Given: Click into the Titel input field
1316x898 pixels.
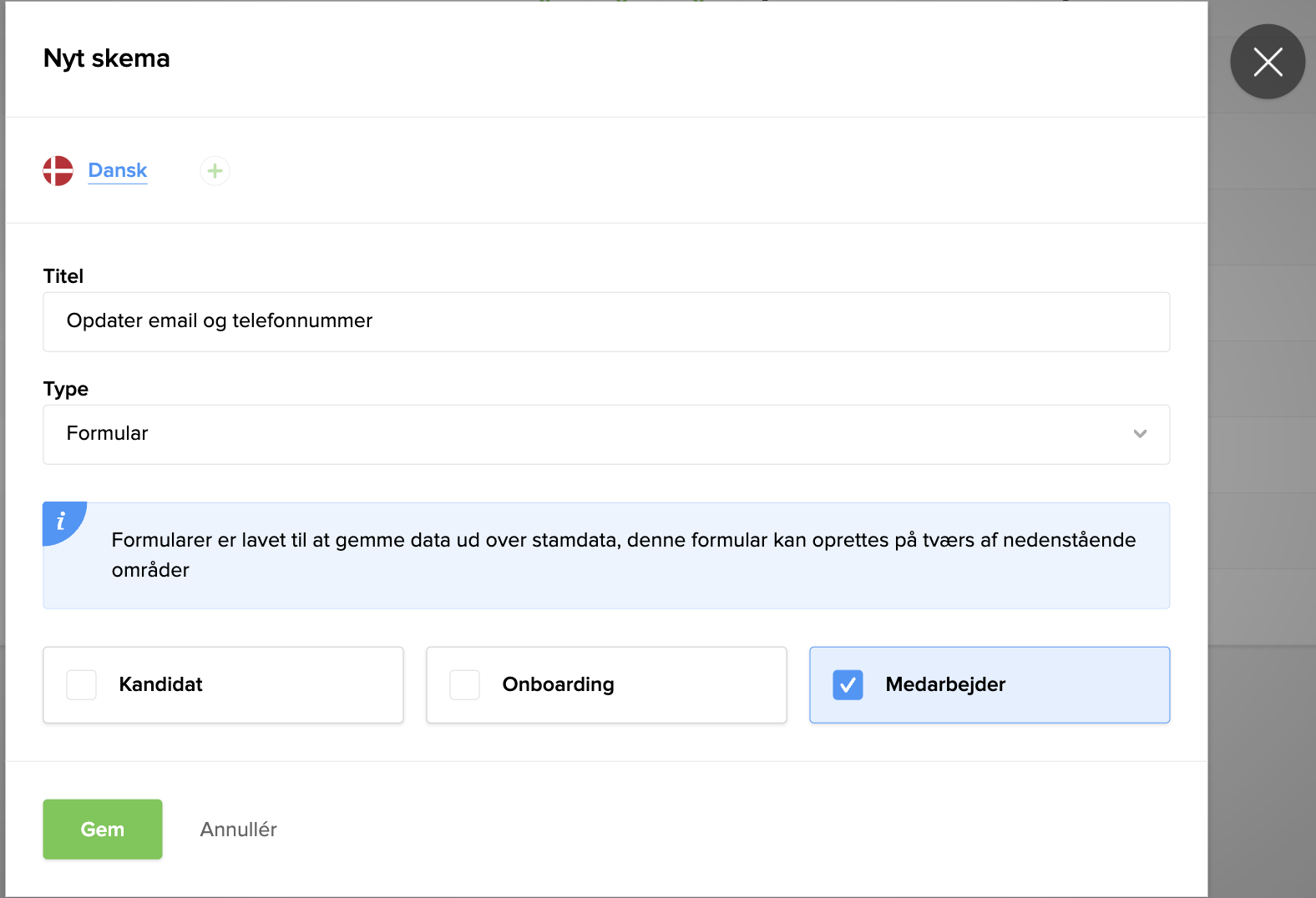Looking at the screenshot, I should tap(605, 321).
